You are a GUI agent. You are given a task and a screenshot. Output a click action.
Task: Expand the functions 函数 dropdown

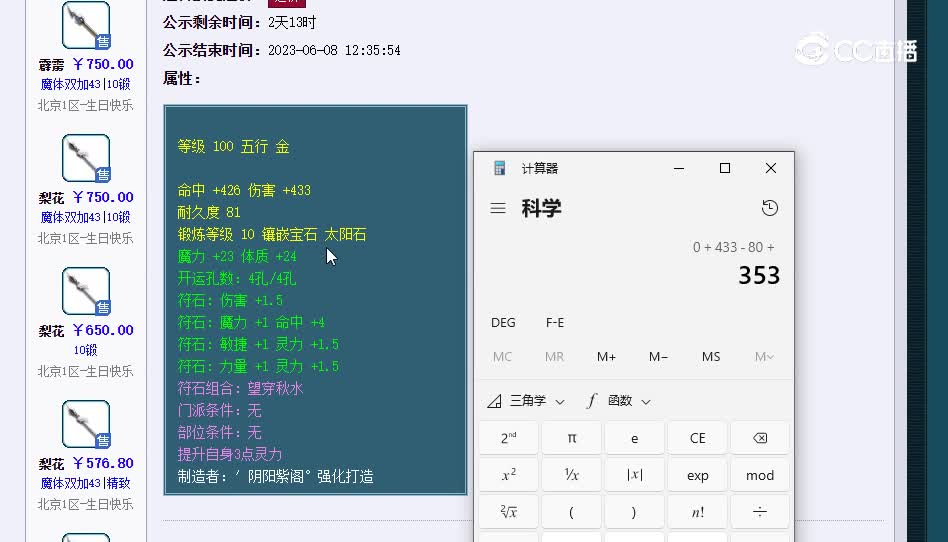(619, 400)
